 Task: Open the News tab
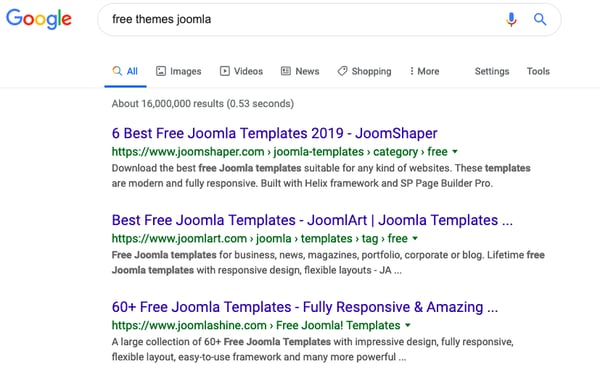coord(300,71)
